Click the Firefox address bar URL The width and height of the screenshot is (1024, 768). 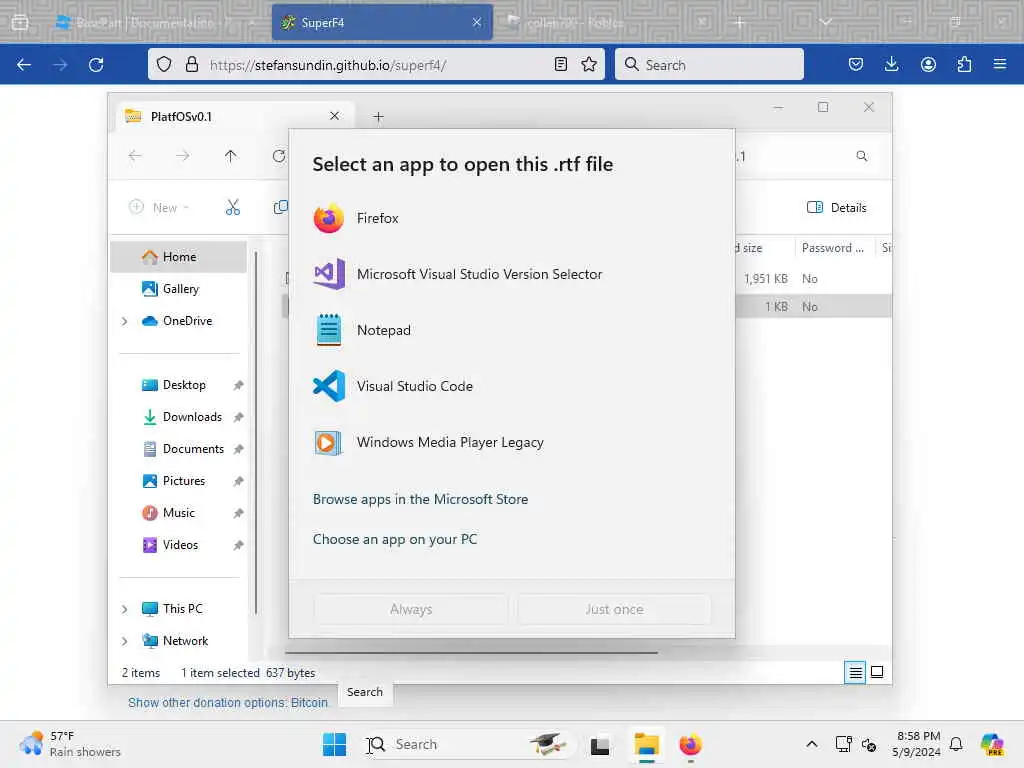(x=327, y=65)
